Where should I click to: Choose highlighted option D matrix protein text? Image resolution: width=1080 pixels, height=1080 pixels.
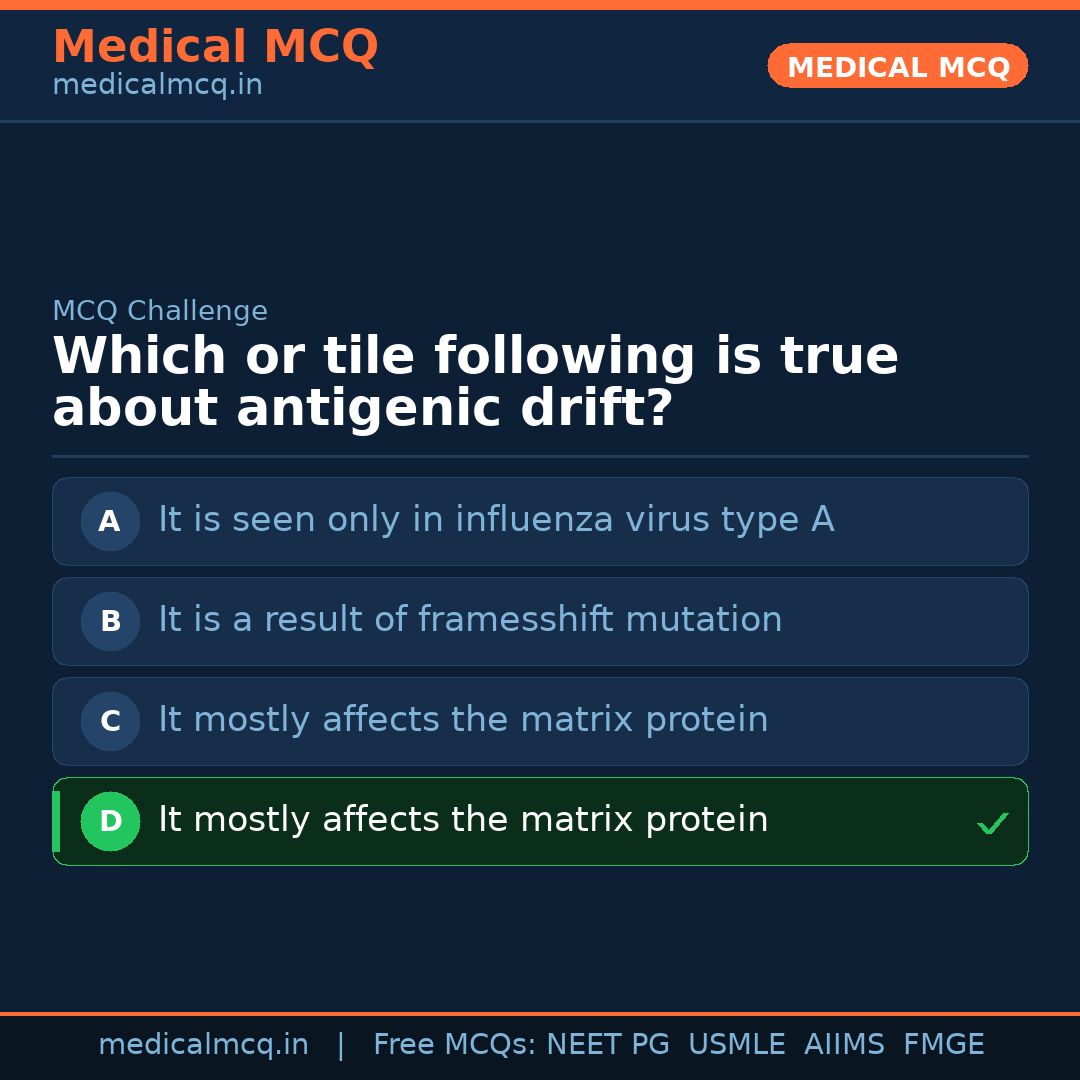(463, 820)
